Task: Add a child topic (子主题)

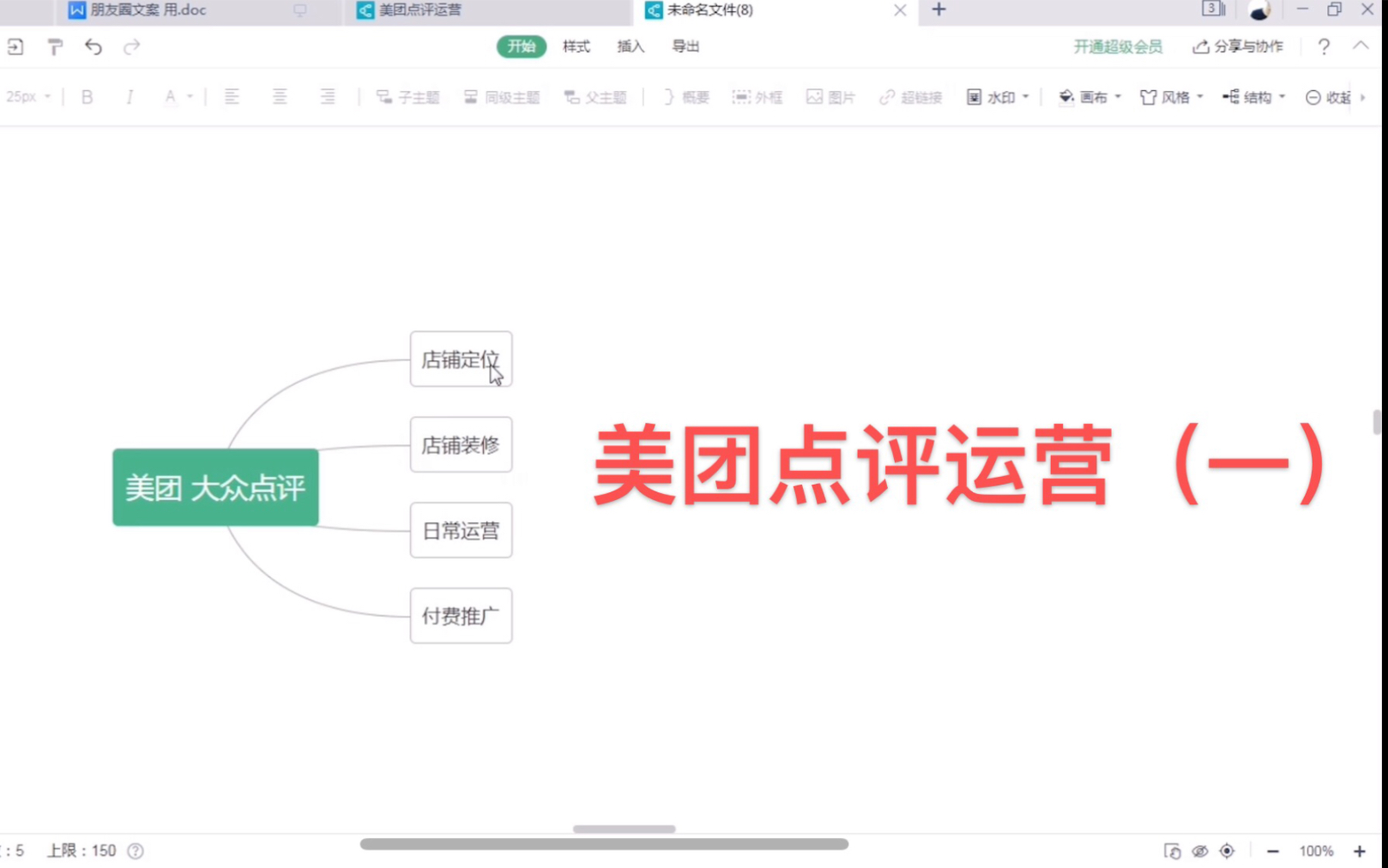Action: 408,97
